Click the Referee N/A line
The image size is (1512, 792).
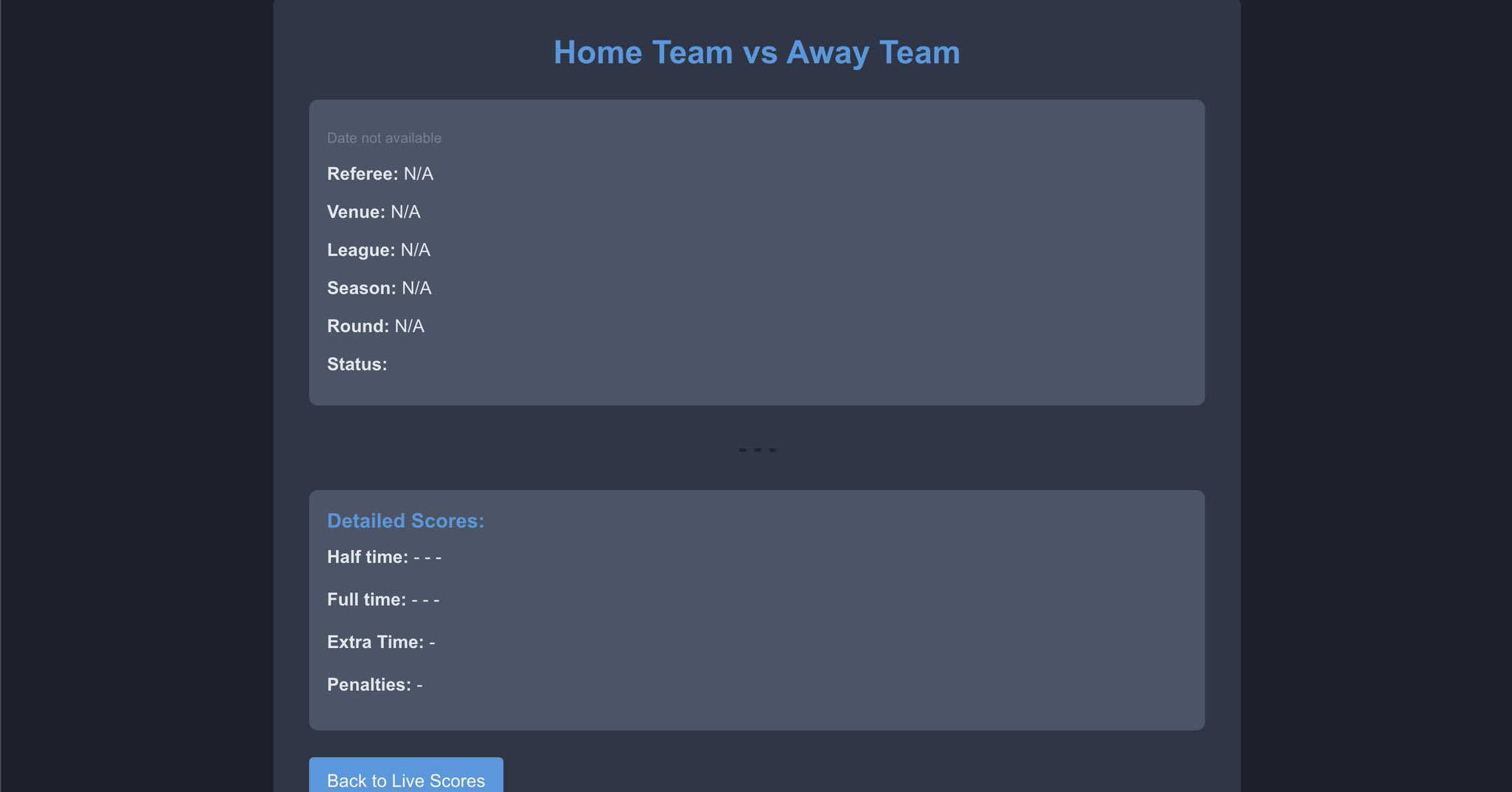pyautogui.click(x=379, y=173)
